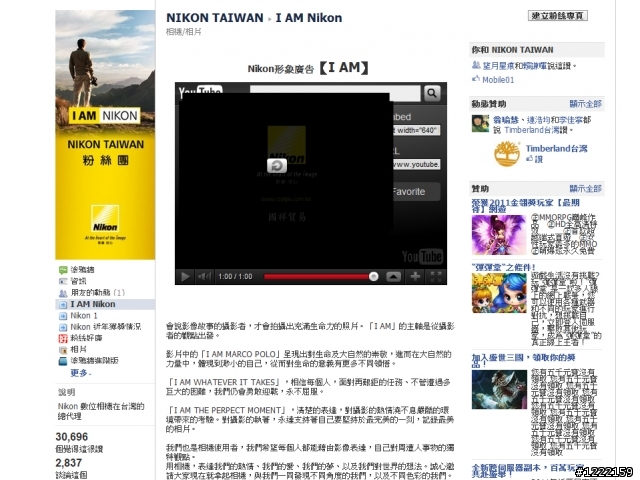This screenshot has width=640, height=480.
Task: Click the I AM MARCO POLO paragraph text
Action: click(309, 358)
